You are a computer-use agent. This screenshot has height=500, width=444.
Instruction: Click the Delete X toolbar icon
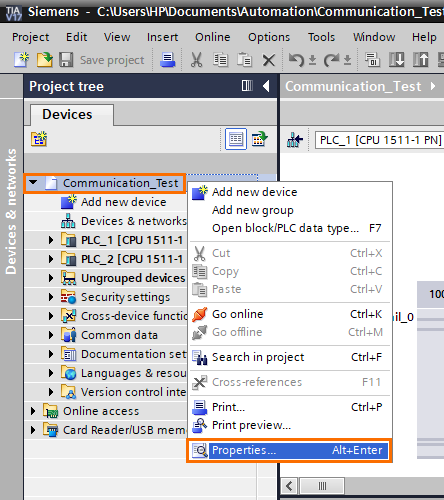tap(269, 60)
